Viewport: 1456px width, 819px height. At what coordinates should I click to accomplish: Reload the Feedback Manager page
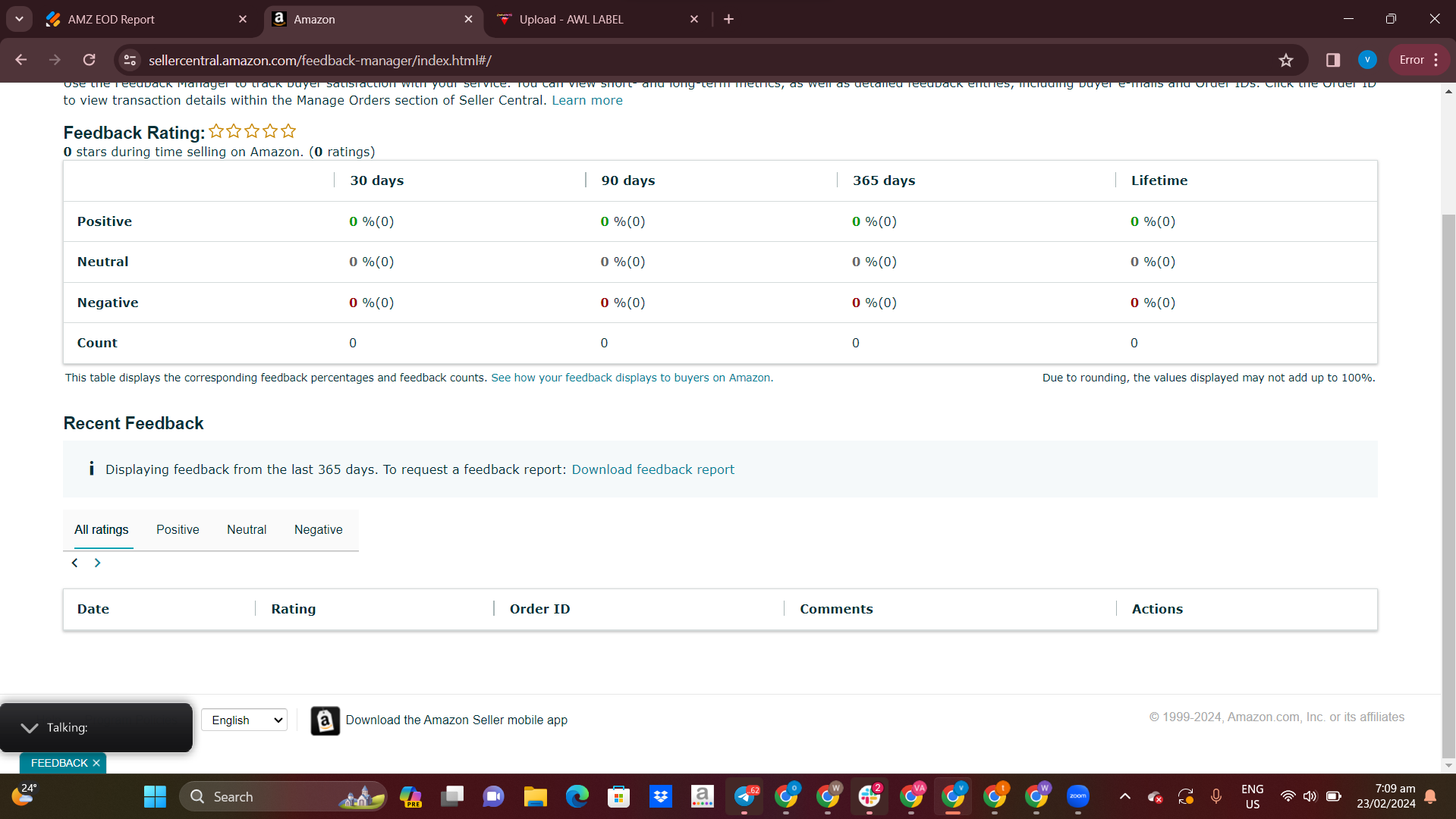click(90, 60)
